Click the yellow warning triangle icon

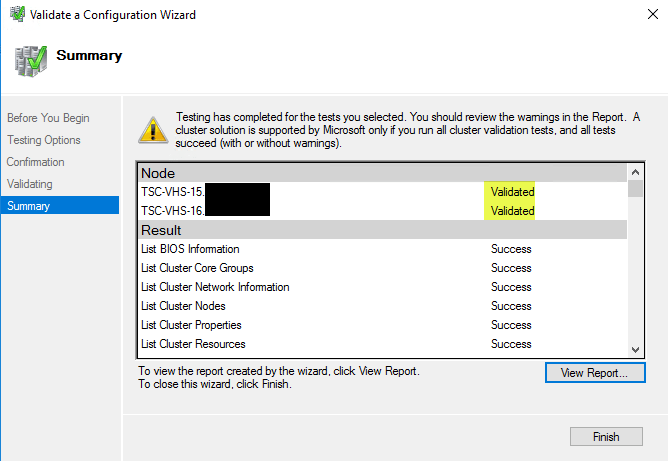153,129
